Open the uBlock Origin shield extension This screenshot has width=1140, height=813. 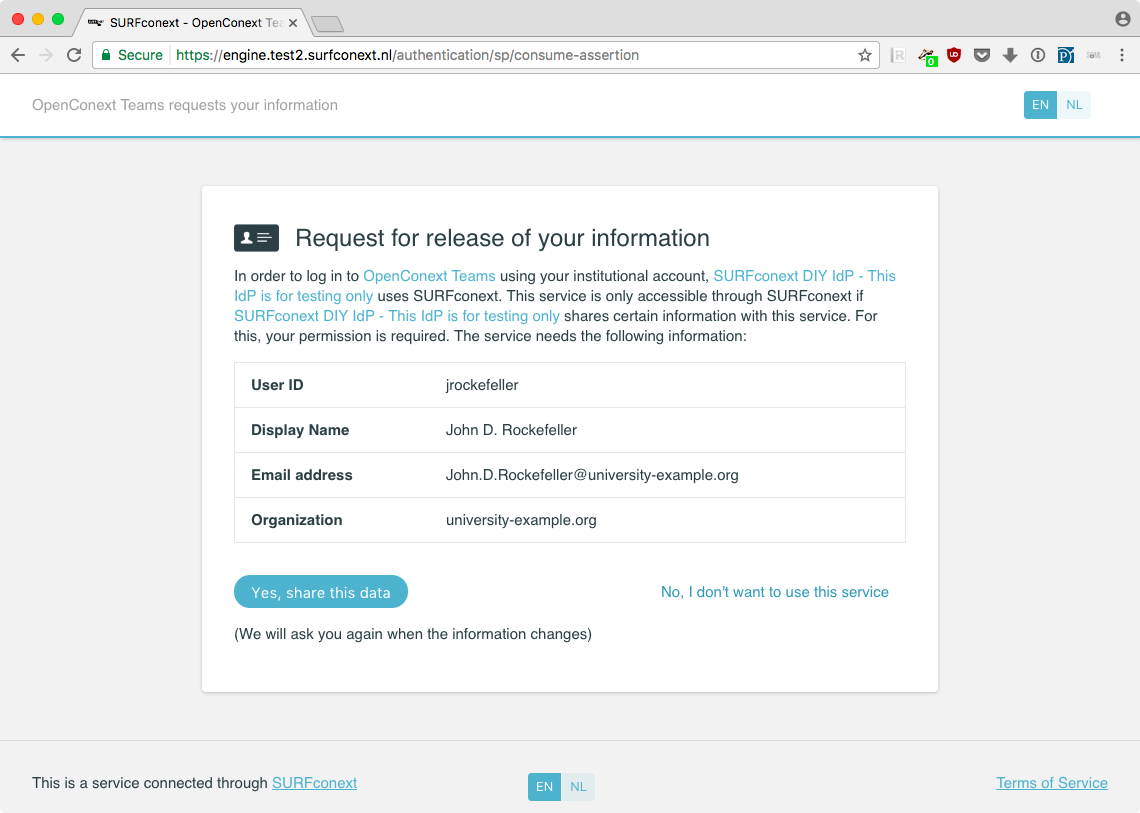pos(954,55)
